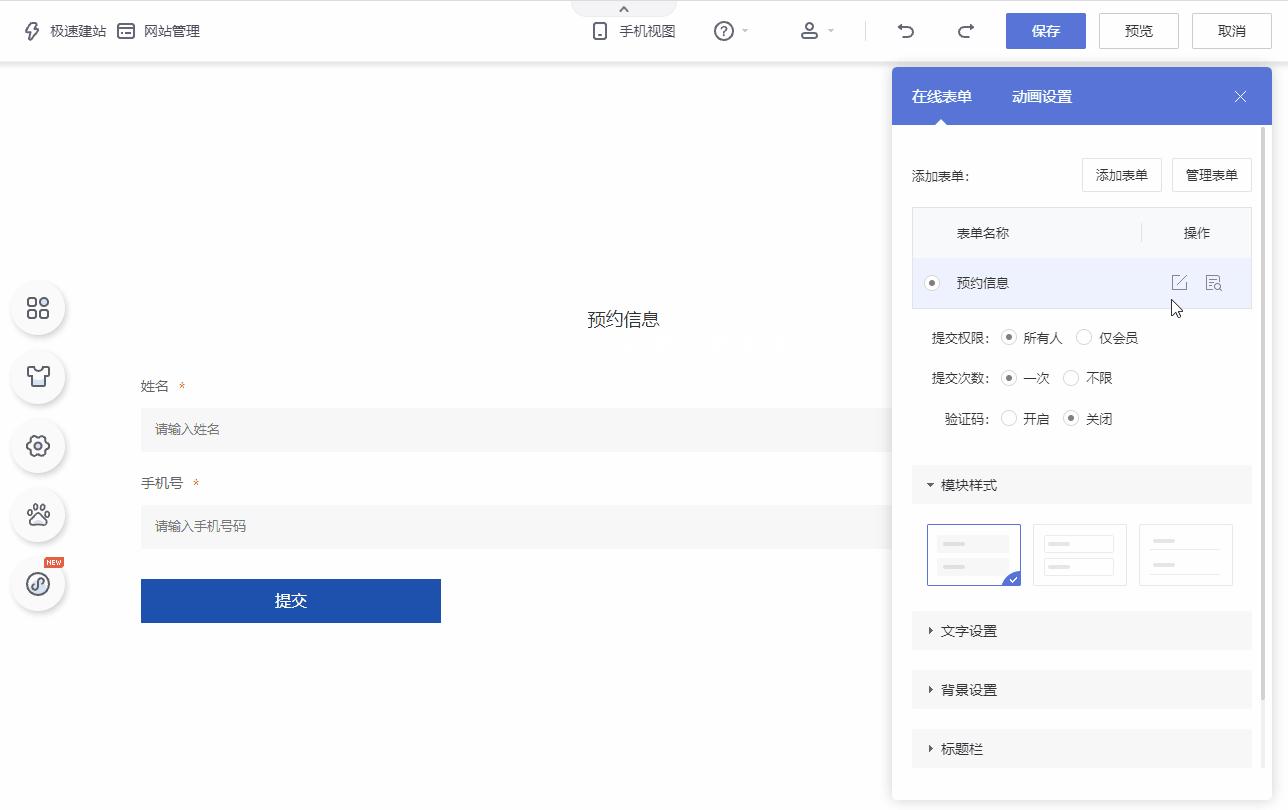Expand the 背景设置 section
Viewport: 1288px width, 810px height.
1082,690
